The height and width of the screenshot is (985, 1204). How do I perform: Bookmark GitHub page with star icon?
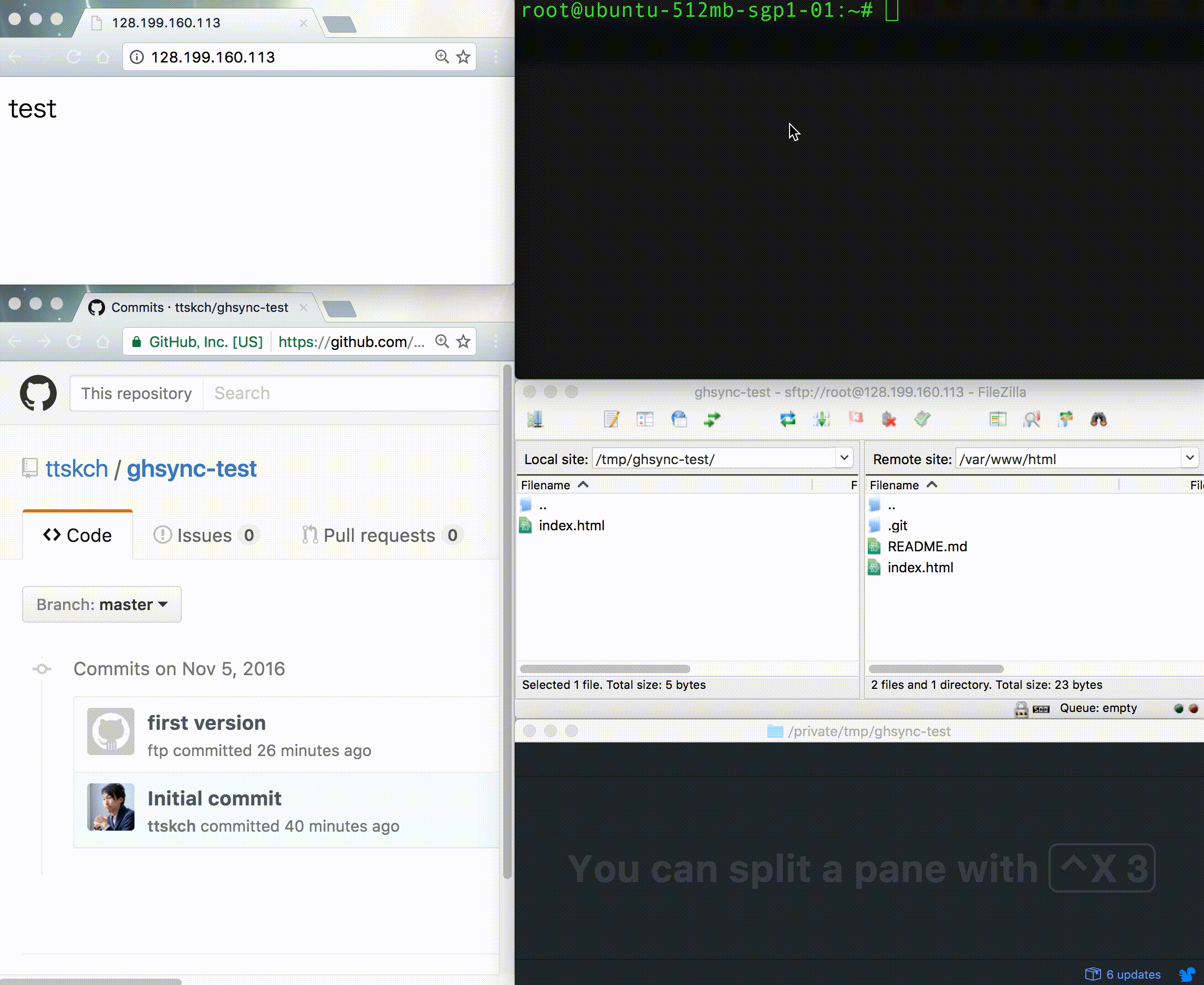pyautogui.click(x=463, y=342)
